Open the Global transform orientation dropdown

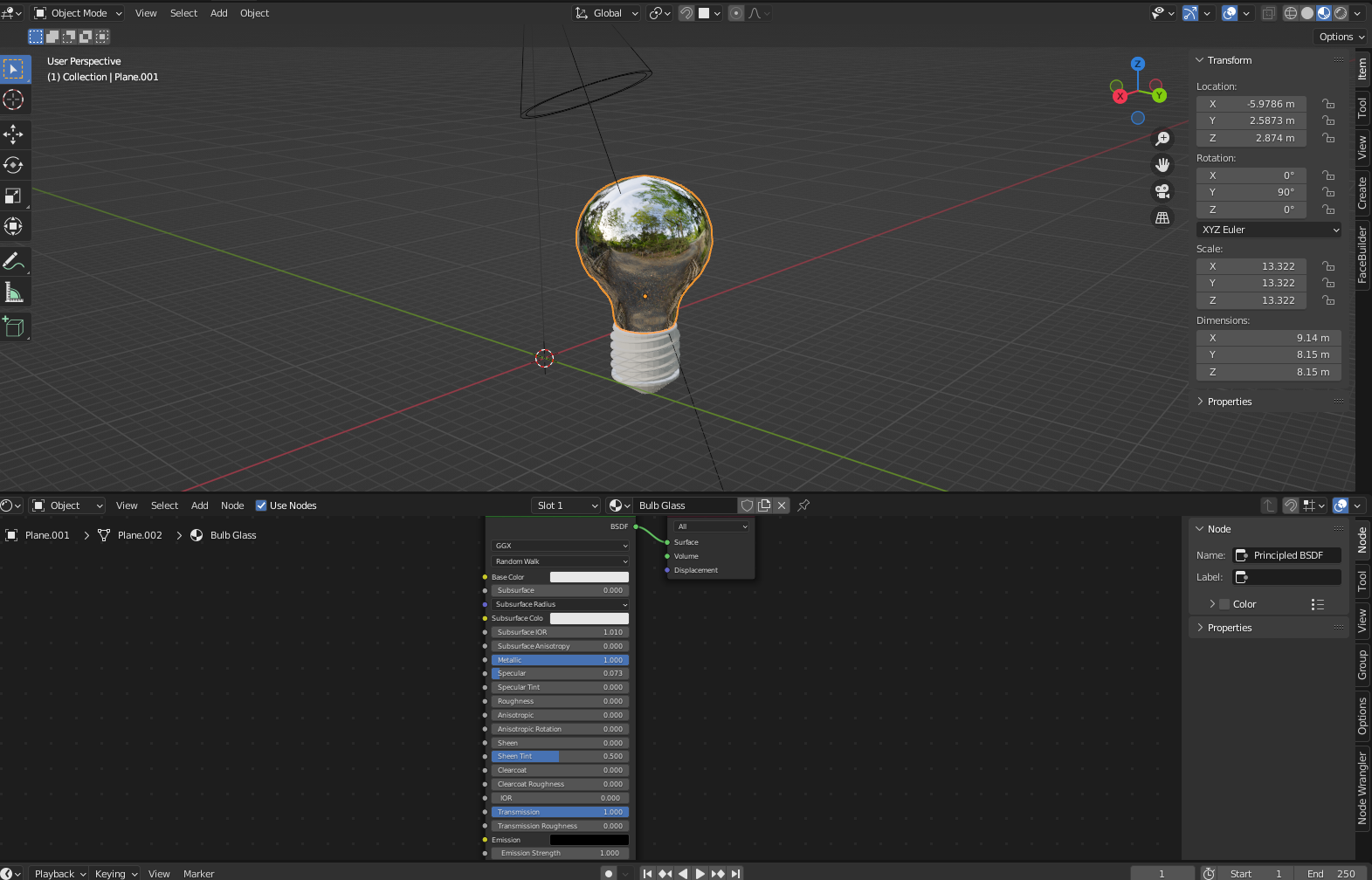coord(606,13)
